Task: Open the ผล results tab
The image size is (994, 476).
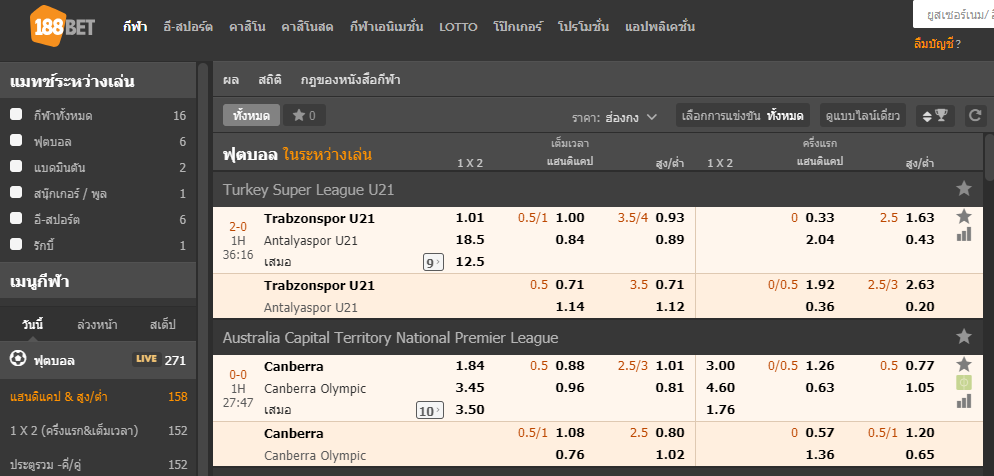Action: coord(231,80)
